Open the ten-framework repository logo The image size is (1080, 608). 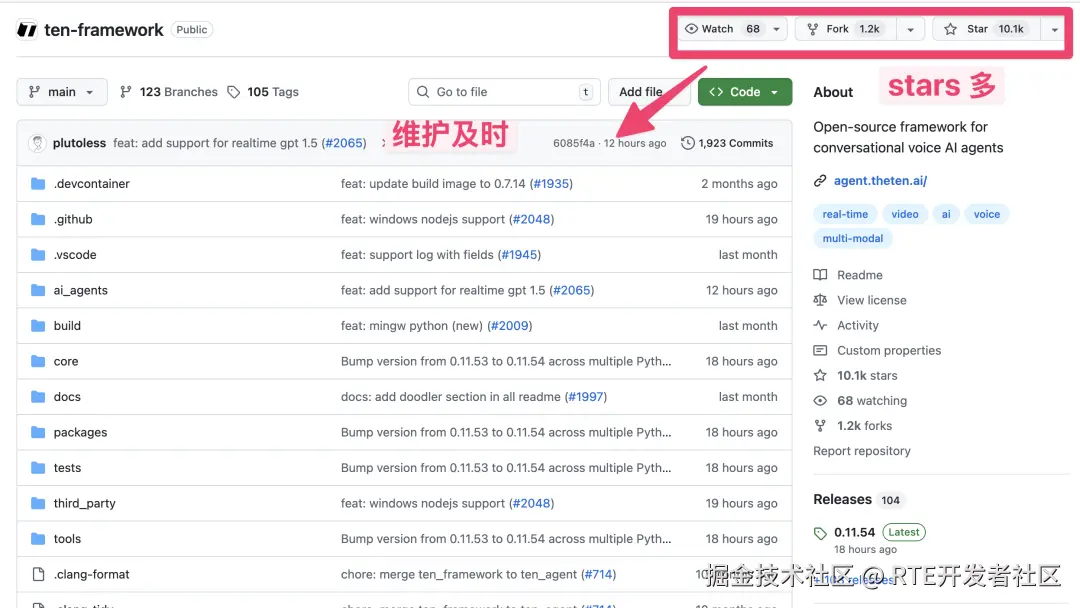tap(27, 30)
